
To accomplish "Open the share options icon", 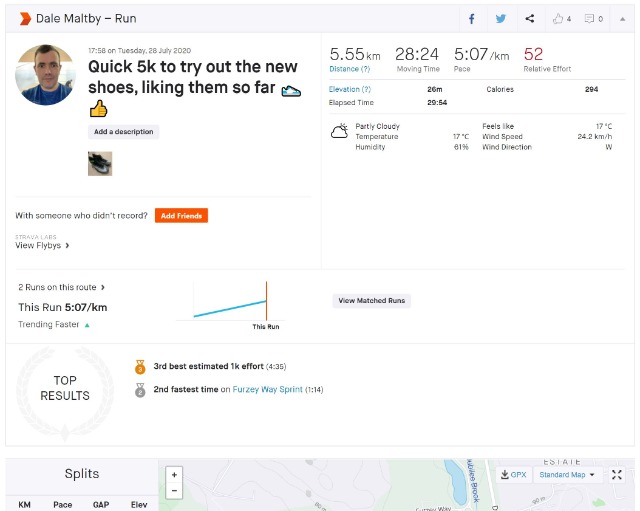I will [x=529, y=18].
